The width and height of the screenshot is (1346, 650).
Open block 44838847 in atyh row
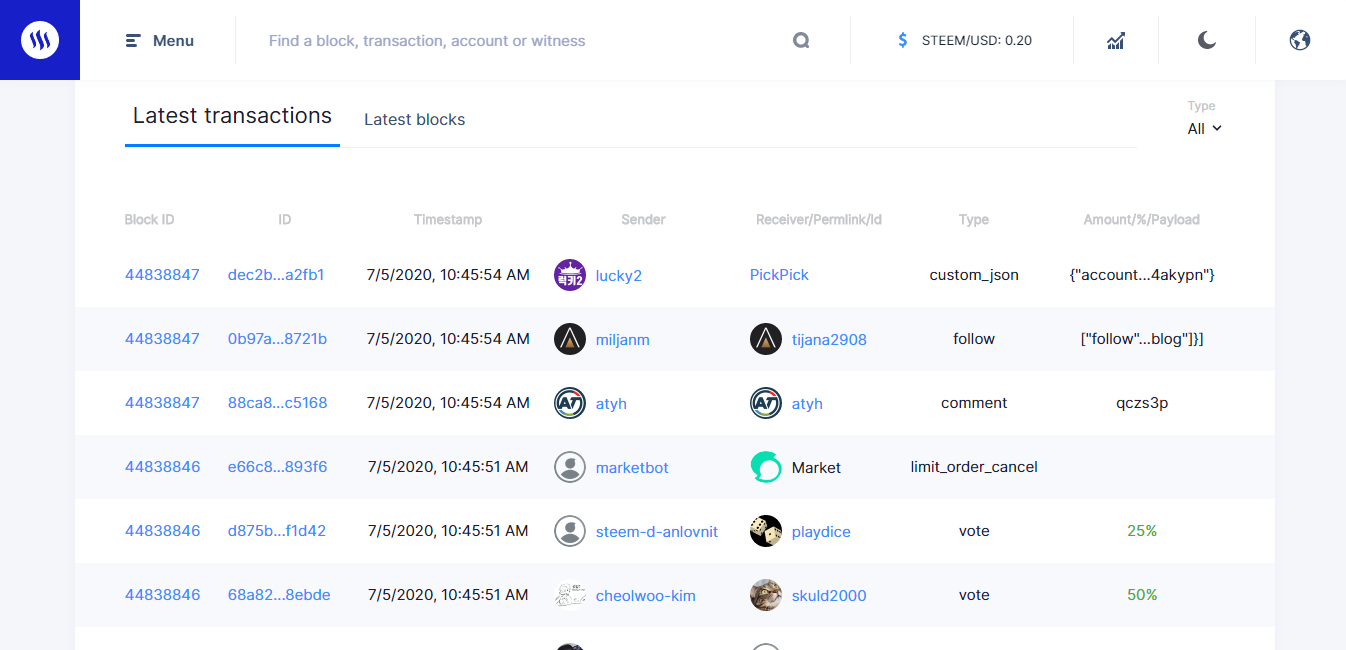pyautogui.click(x=162, y=403)
